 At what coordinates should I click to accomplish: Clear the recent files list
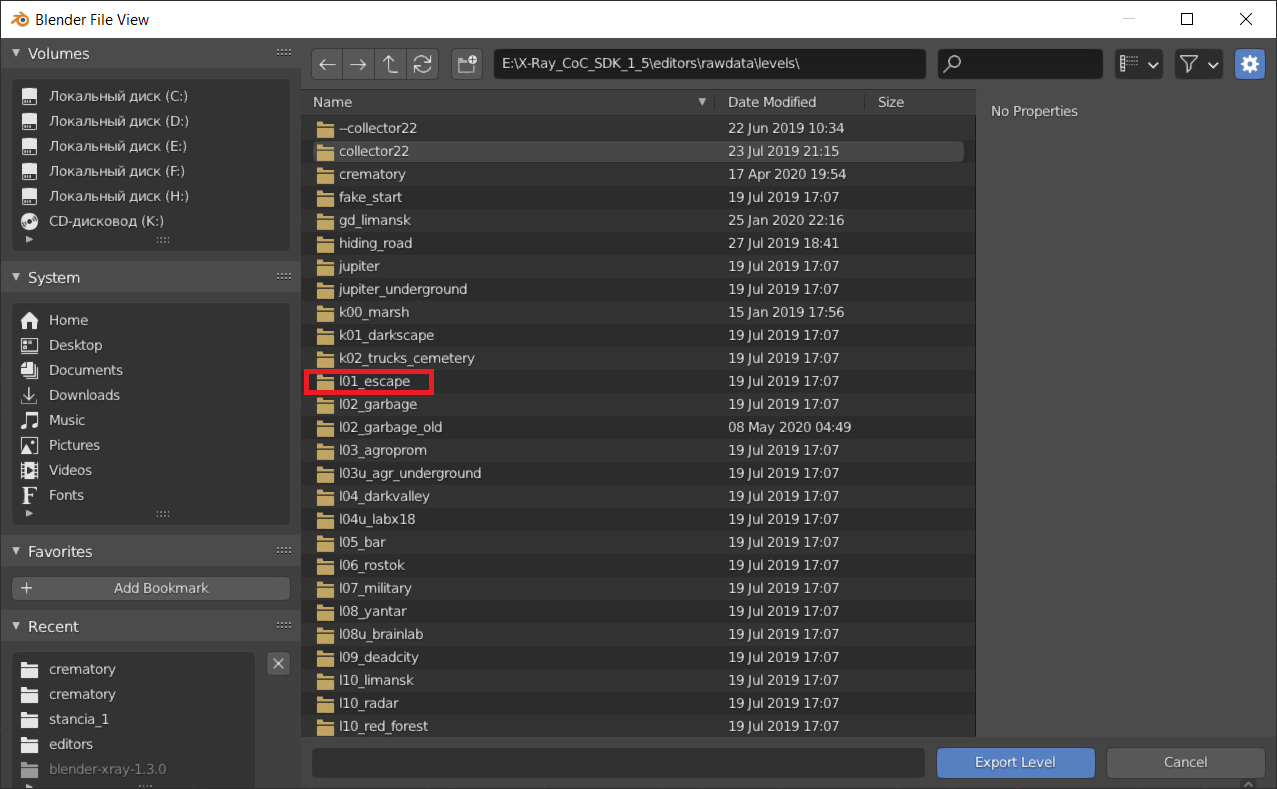(x=279, y=663)
